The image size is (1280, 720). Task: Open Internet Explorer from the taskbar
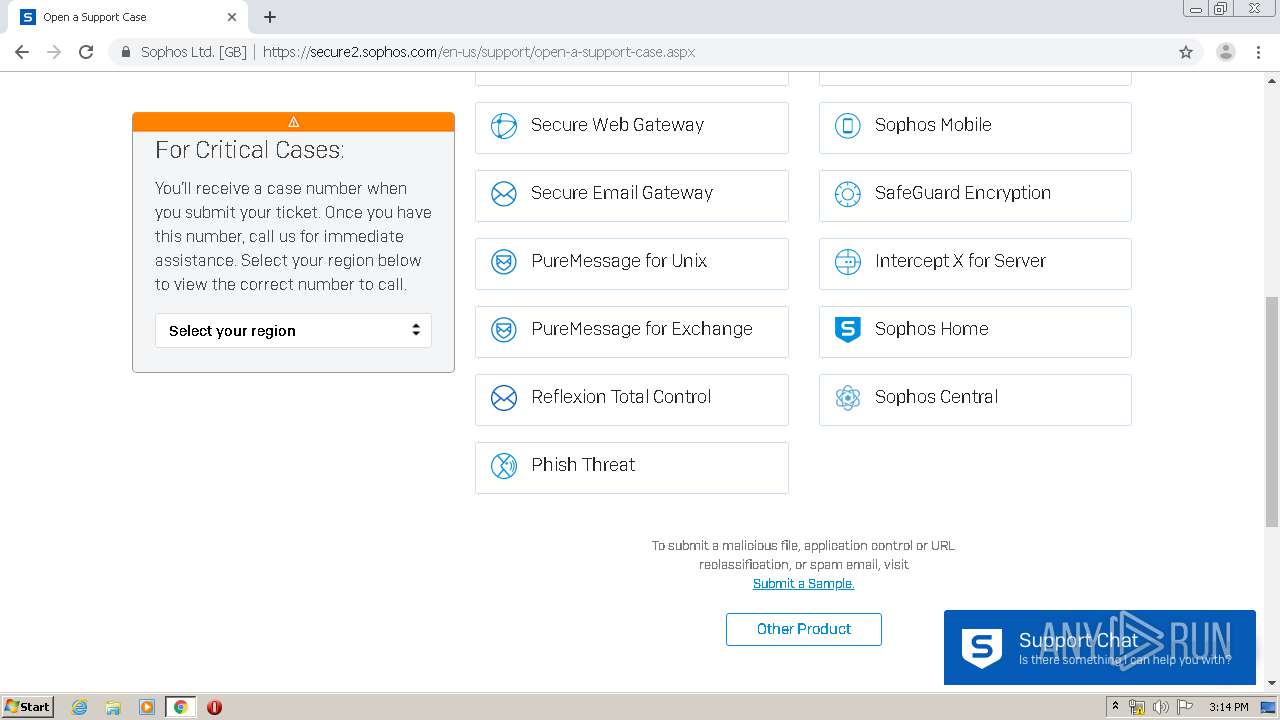tap(80, 707)
